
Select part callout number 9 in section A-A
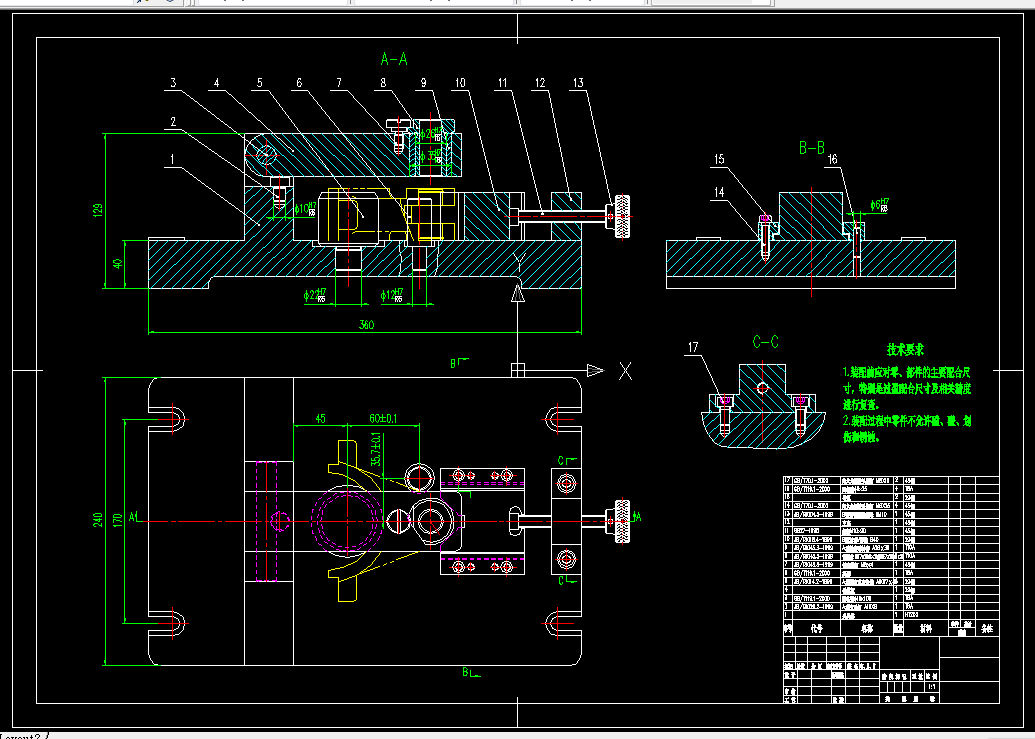pyautogui.click(x=423, y=83)
